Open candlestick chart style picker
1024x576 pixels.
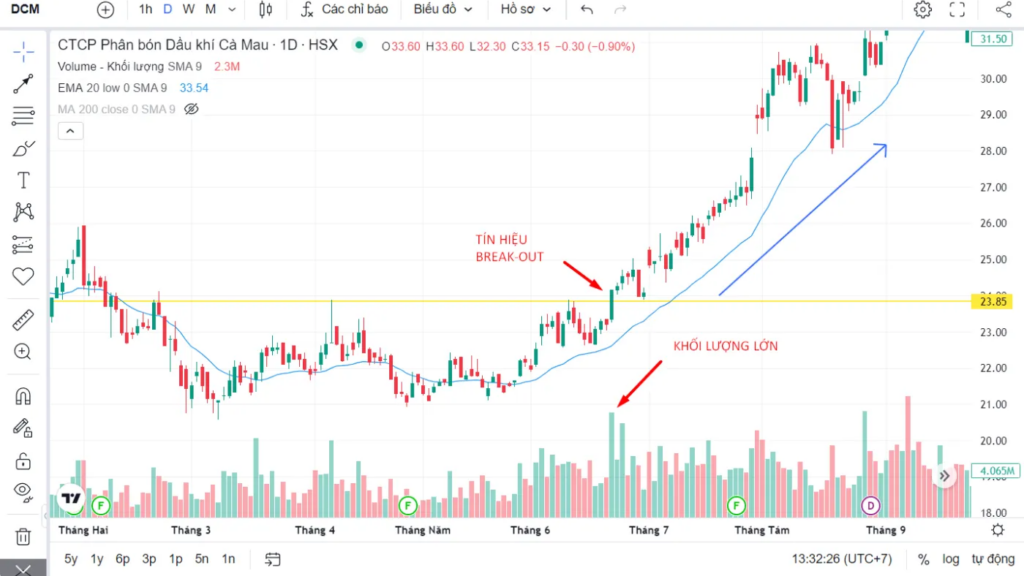(265, 10)
